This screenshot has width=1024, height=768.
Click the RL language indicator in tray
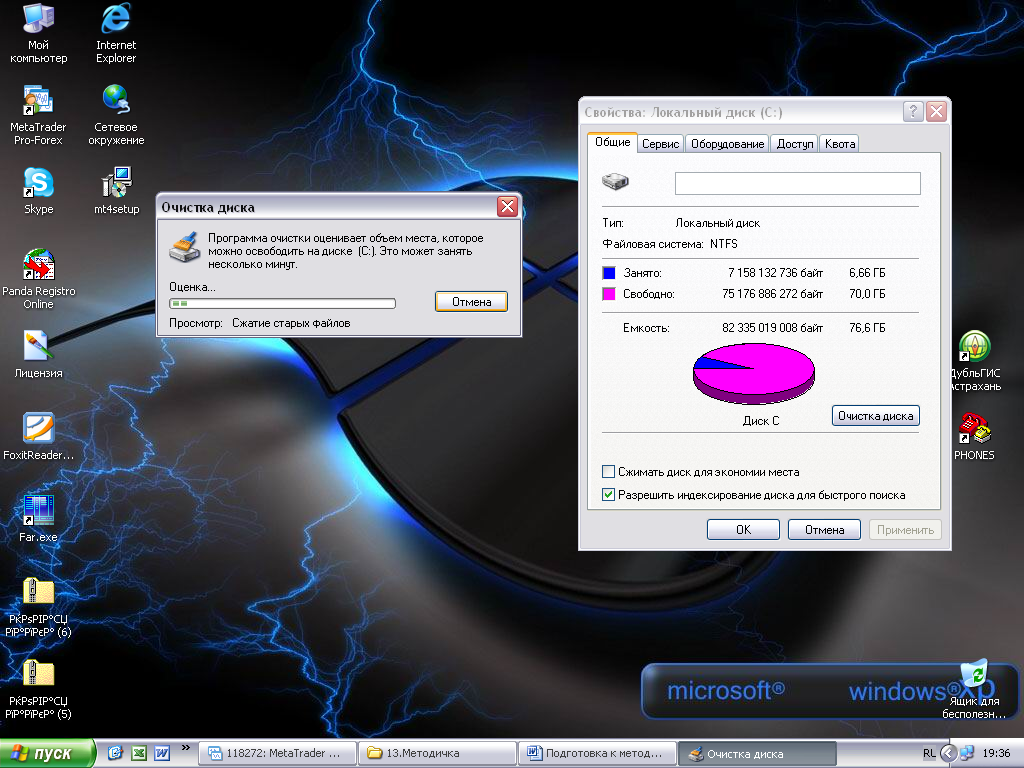coord(929,753)
